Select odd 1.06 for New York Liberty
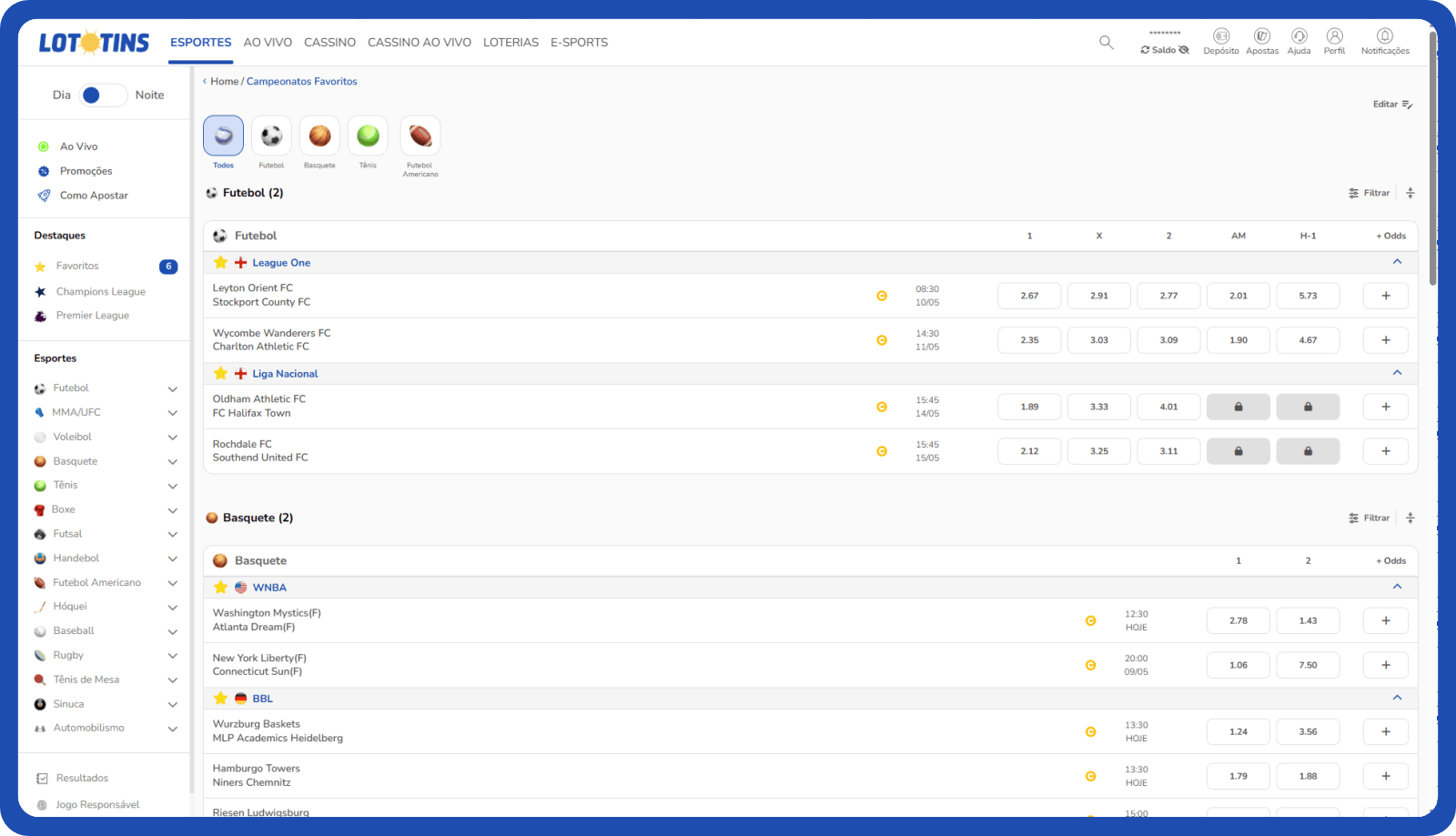 1239,665
